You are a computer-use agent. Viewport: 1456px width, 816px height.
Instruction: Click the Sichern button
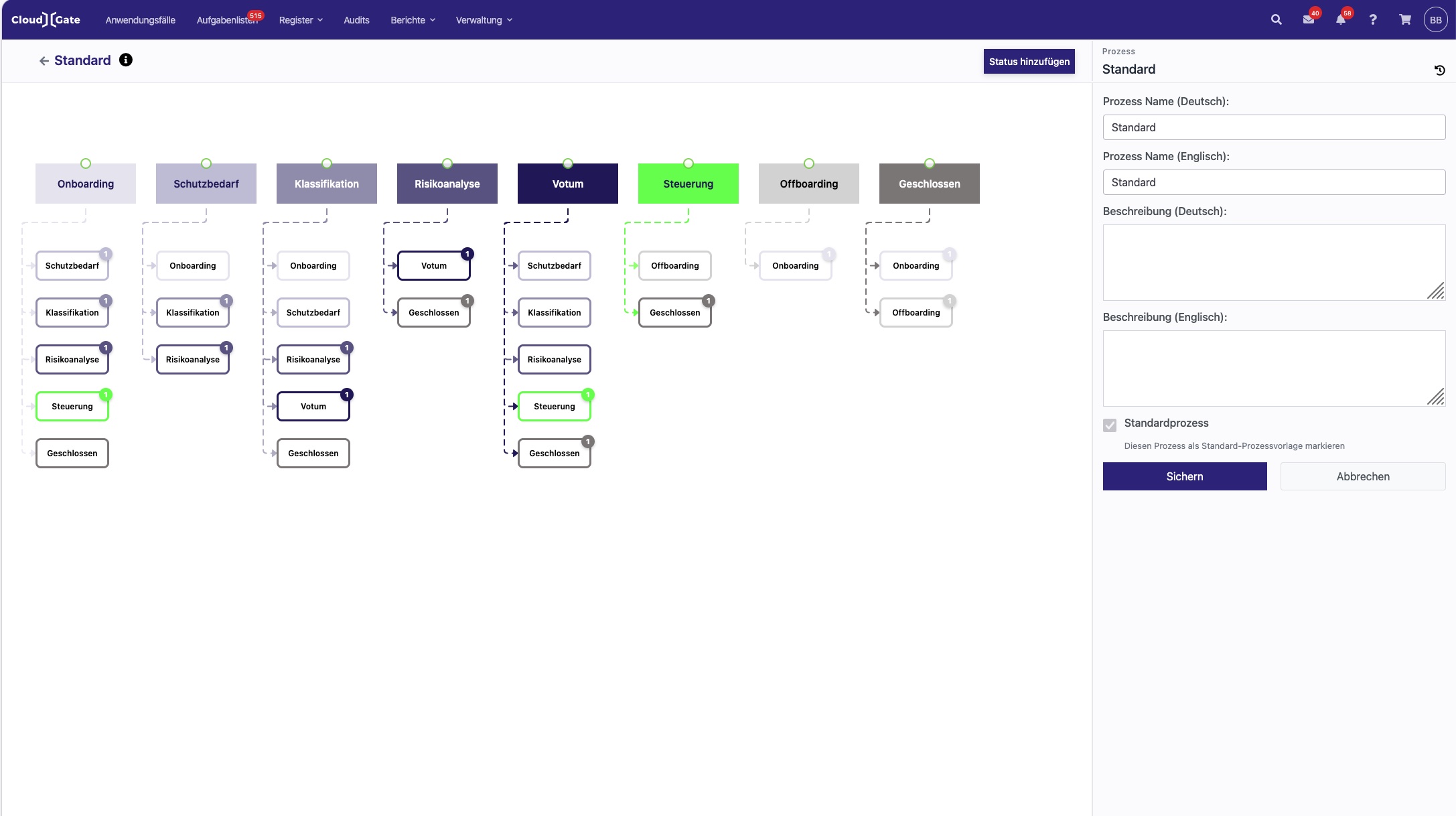tap(1184, 476)
